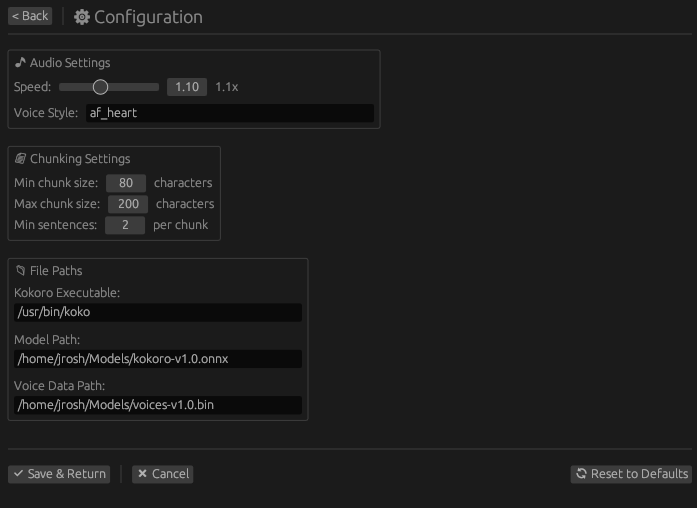Select the Max chunk size field

click(128, 204)
